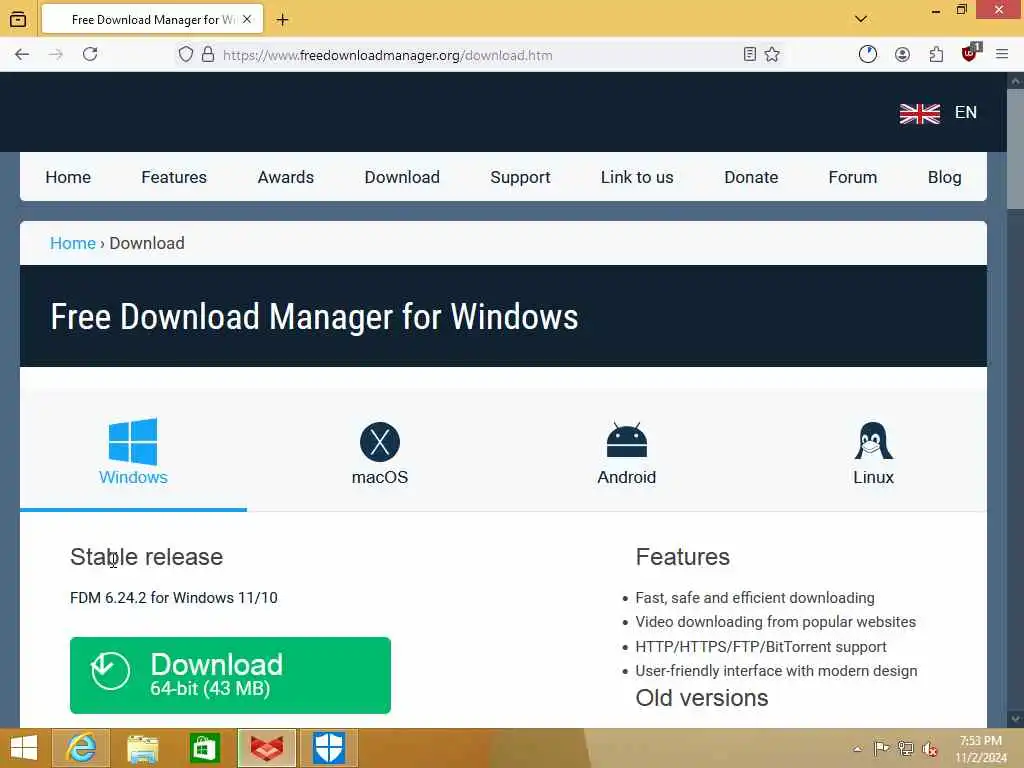Open the Firefox View icon left of tabs
The height and width of the screenshot is (768, 1024).
tap(18, 20)
